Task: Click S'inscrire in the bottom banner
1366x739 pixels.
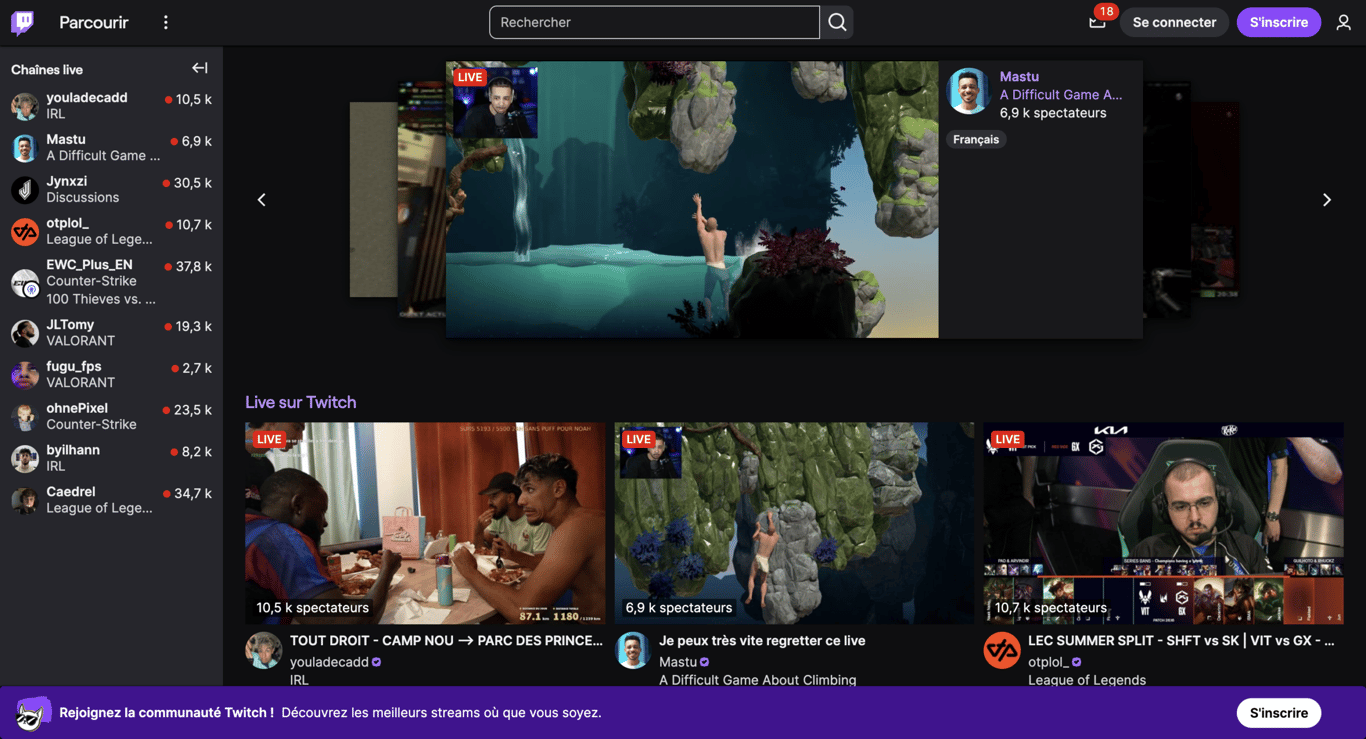Action: pyautogui.click(x=1279, y=713)
